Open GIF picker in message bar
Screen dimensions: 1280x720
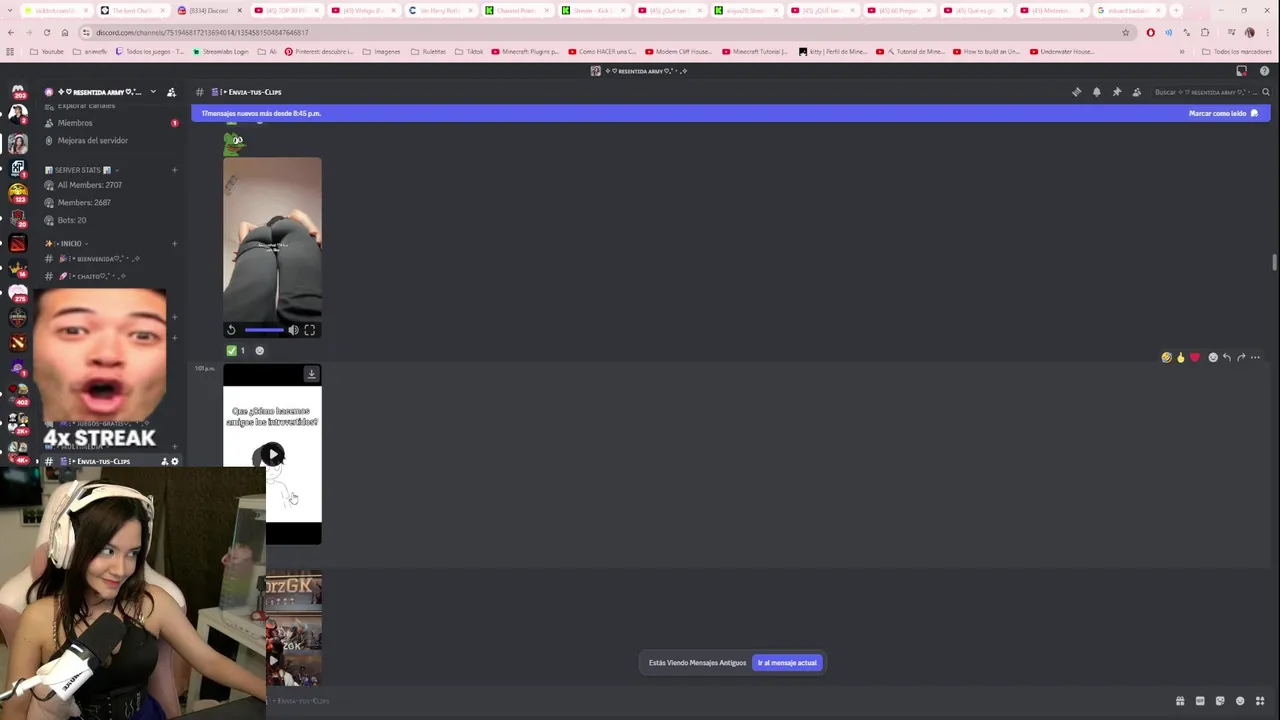(x=1200, y=701)
